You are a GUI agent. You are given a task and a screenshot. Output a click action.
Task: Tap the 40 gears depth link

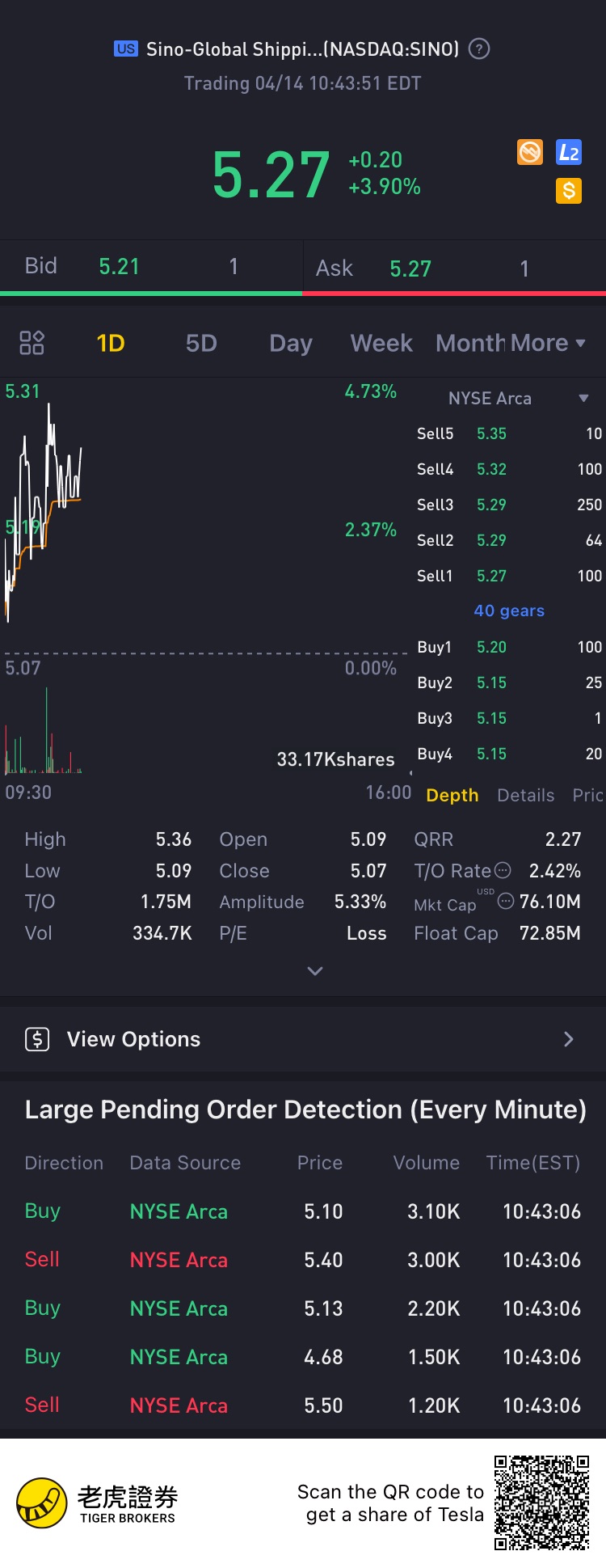click(509, 611)
